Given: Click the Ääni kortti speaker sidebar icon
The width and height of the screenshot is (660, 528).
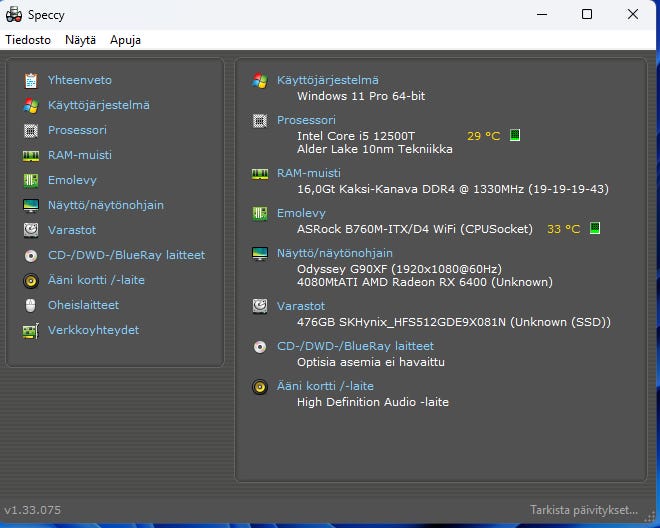Looking at the screenshot, I should 31,280.
